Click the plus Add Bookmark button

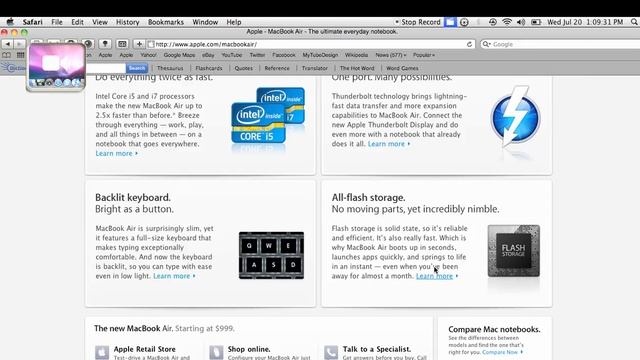tap(139, 44)
